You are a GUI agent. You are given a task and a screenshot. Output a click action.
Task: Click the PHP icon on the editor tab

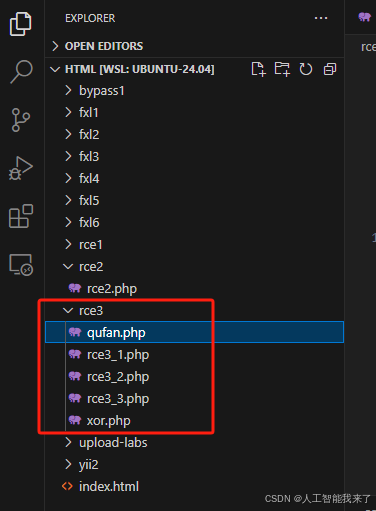(364, 17)
